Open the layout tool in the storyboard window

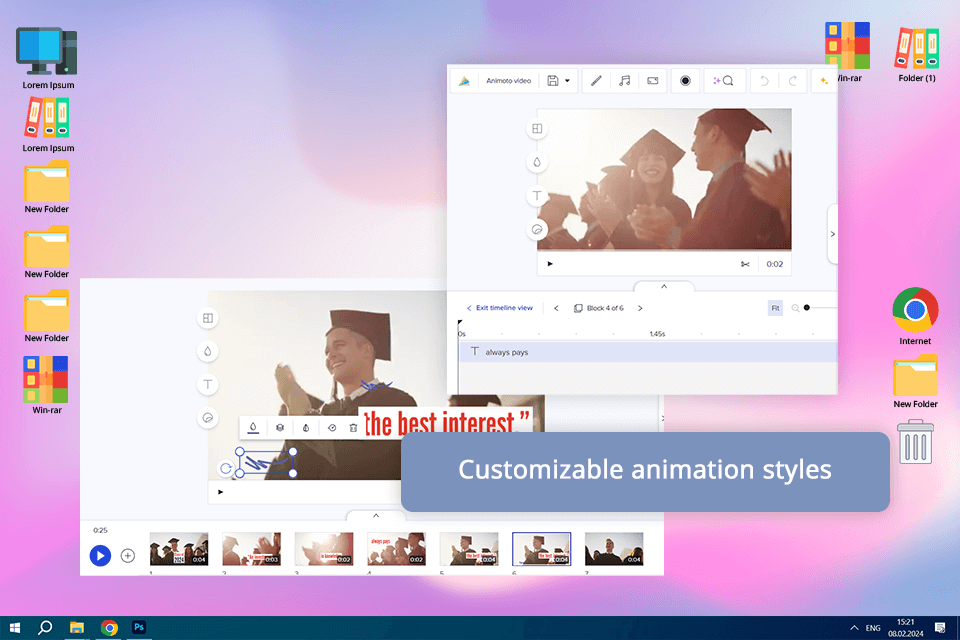pos(208,318)
